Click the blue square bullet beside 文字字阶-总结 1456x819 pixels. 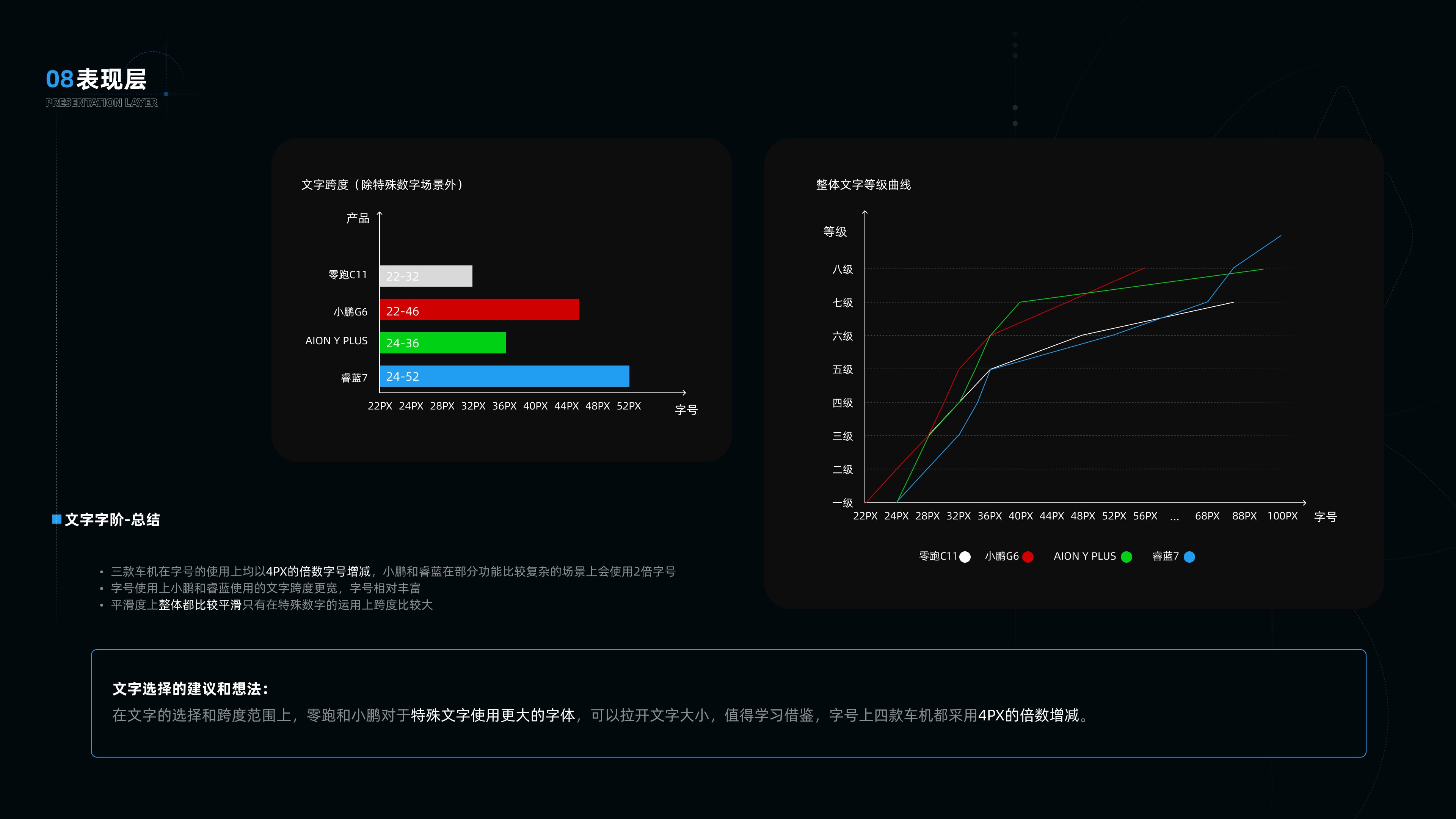click(56, 519)
